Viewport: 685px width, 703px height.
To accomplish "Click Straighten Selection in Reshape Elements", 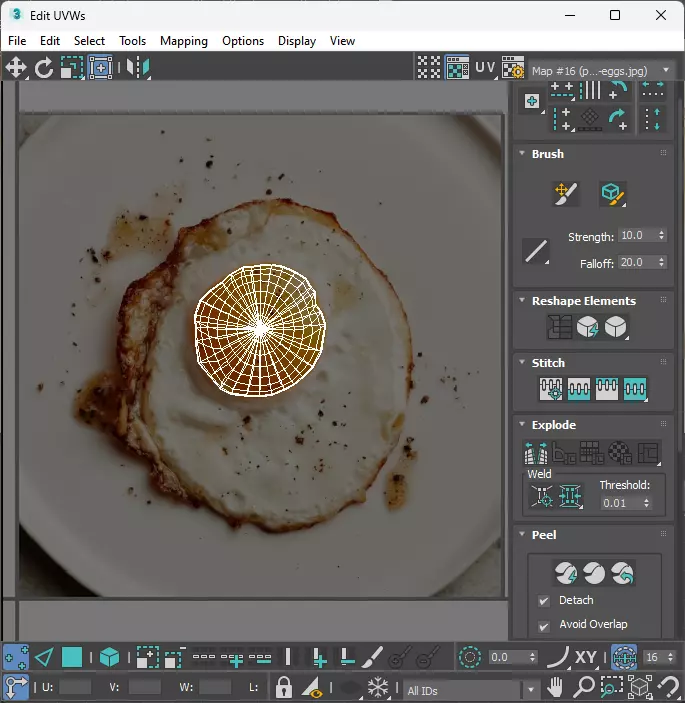I will (559, 327).
